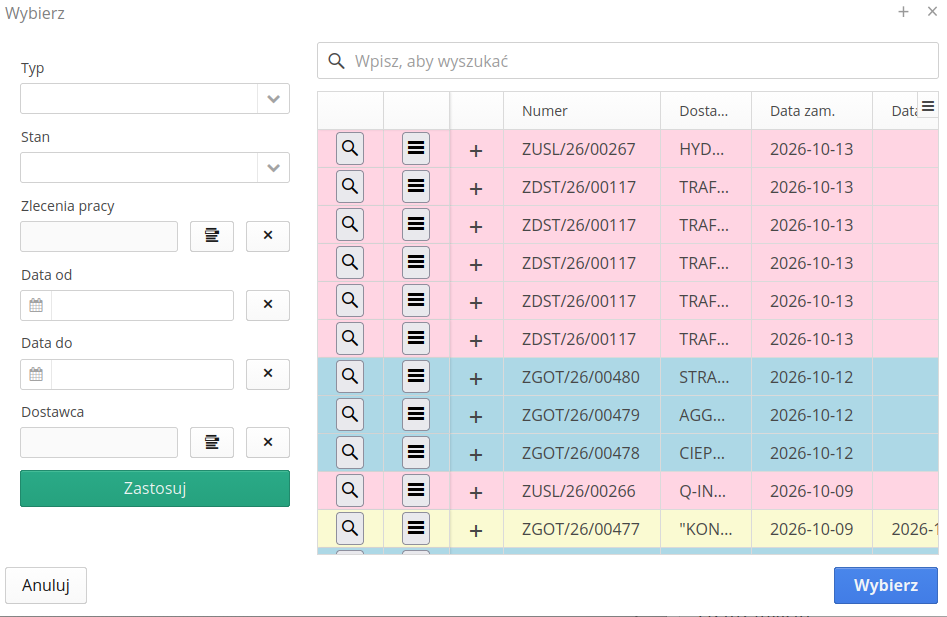The width and height of the screenshot is (947, 617).
Task: Open magnifier preview for ZUSL/26/00267
Action: pos(350,149)
